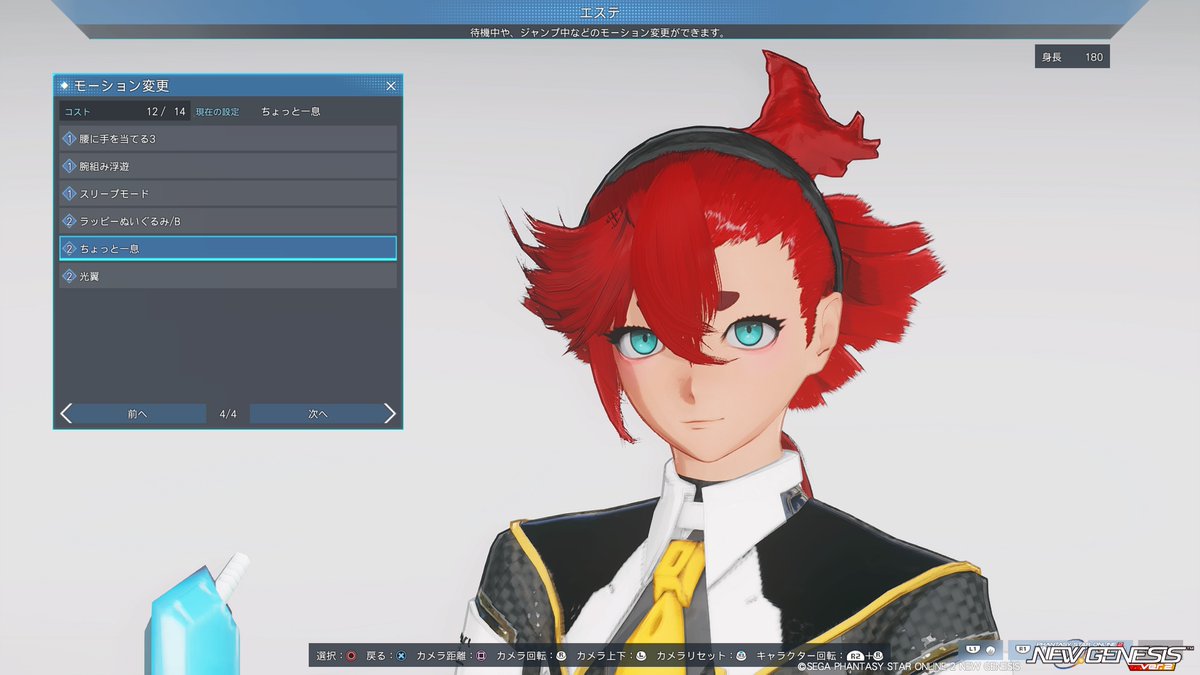The width and height of the screenshot is (1200, 675).
Task: Select the 腰に手を当てる3 motion
Action: click(x=228, y=139)
